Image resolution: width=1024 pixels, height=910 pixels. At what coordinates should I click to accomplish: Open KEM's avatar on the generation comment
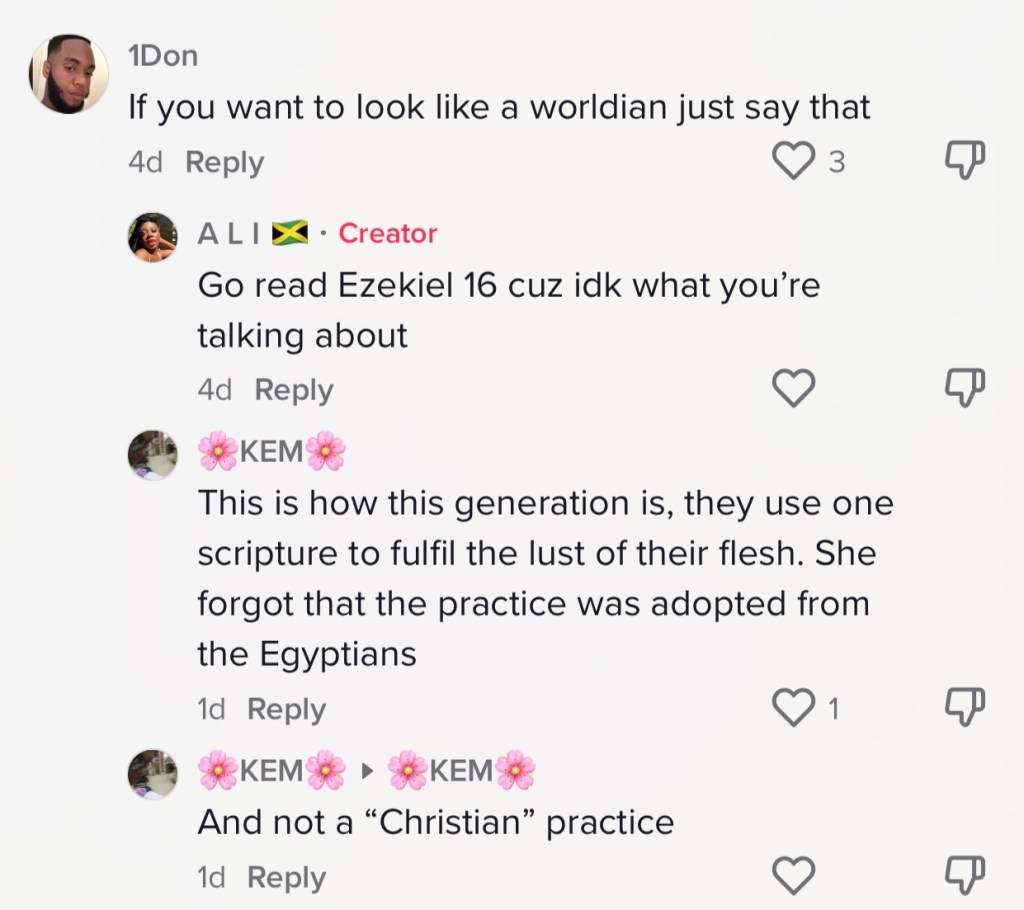click(x=153, y=455)
